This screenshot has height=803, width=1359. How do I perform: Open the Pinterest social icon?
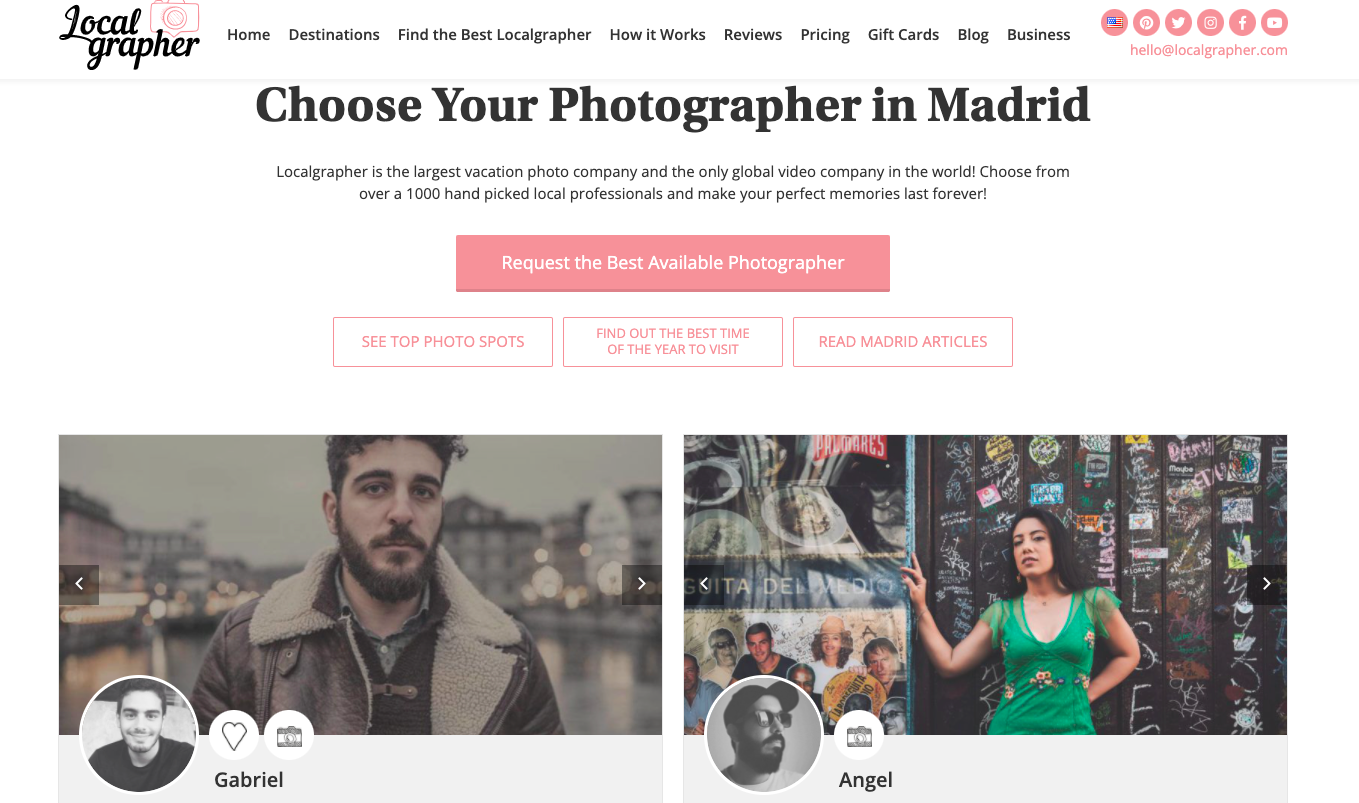[1146, 22]
